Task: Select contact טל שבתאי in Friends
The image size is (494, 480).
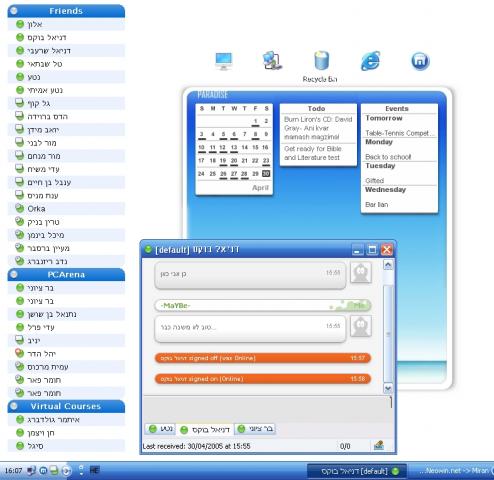Action: 66,64
